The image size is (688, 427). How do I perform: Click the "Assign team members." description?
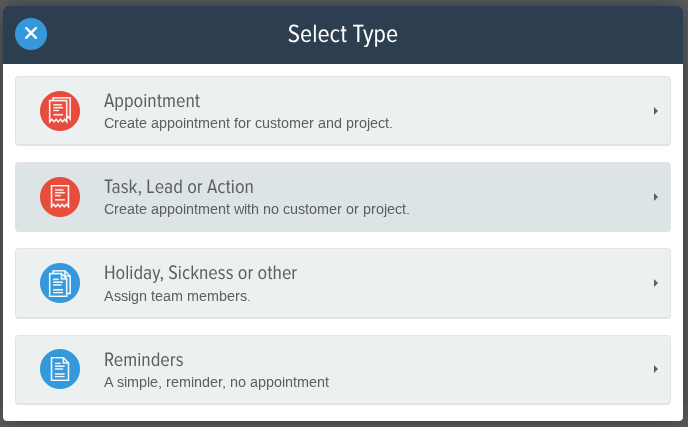coord(177,296)
